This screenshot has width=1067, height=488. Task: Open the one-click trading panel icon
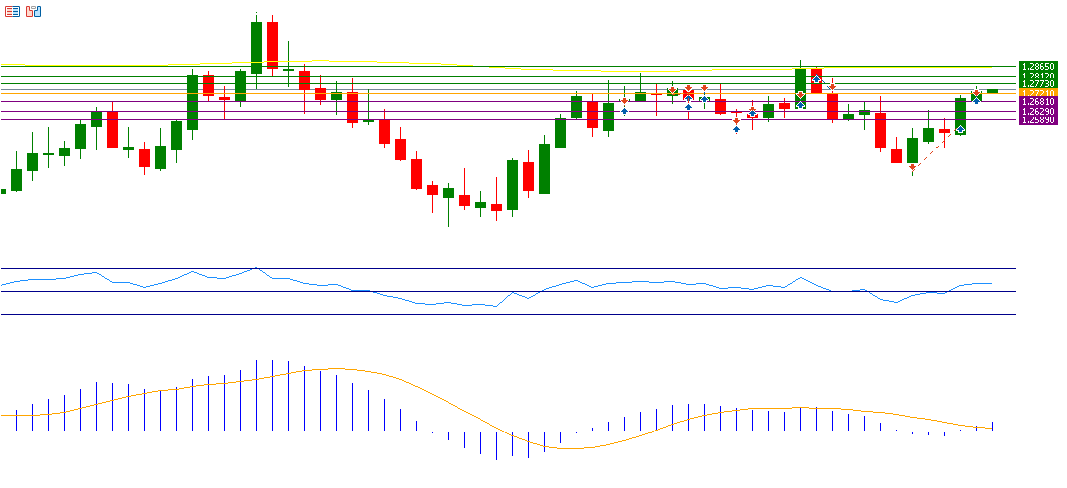coord(12,11)
